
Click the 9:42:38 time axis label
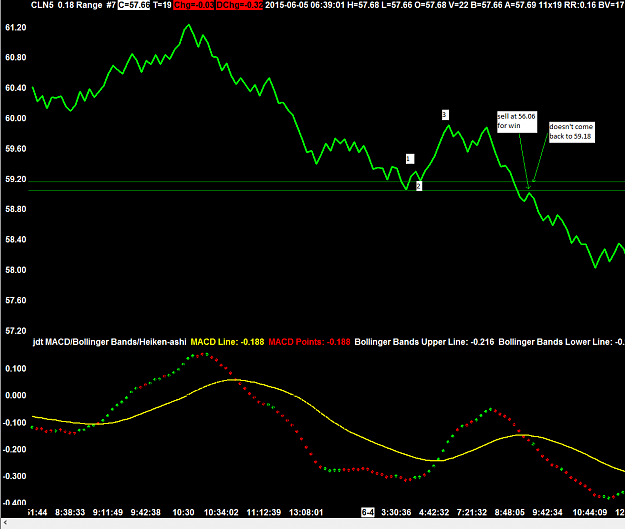coord(146,513)
